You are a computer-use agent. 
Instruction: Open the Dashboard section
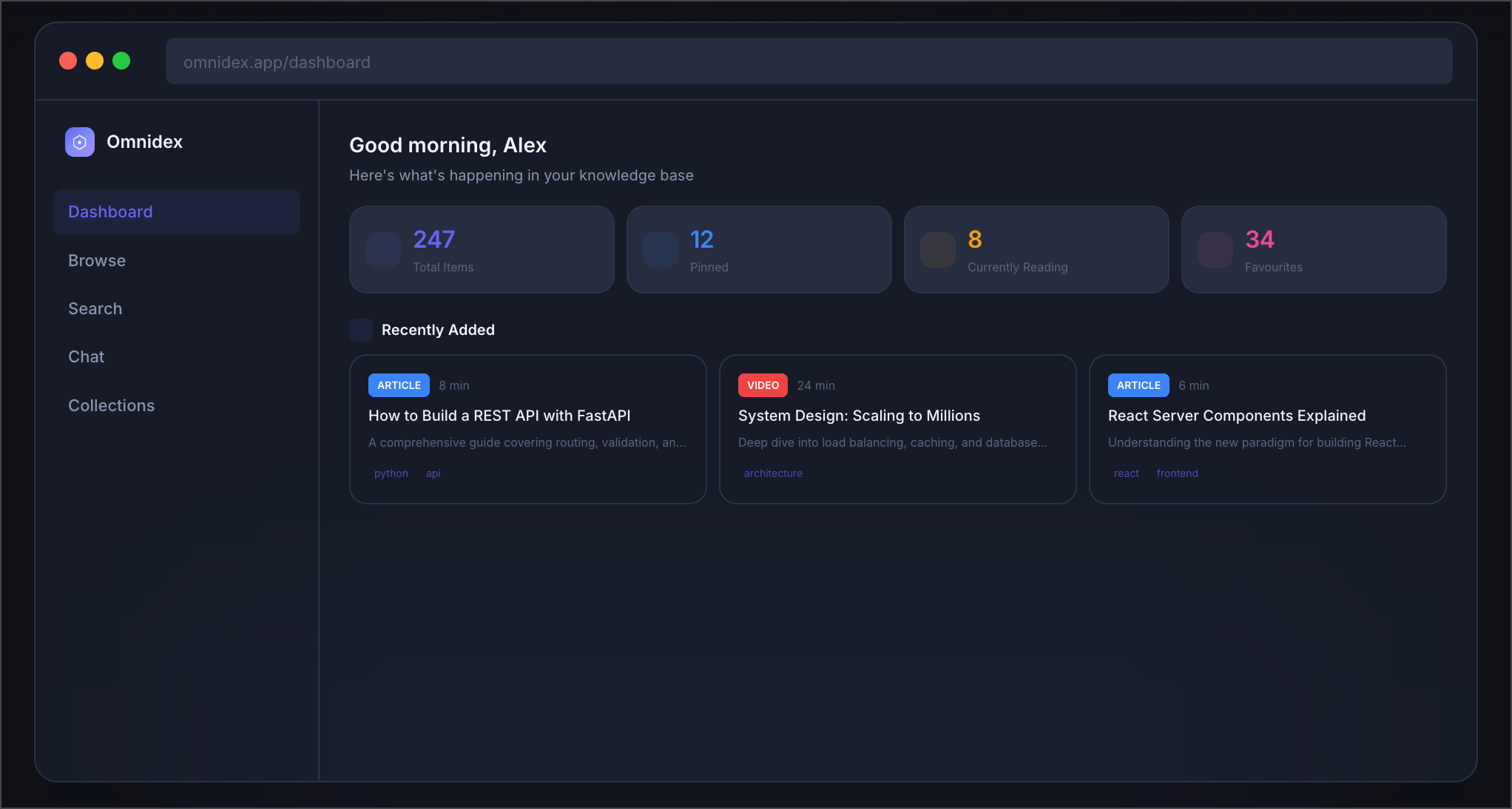109,212
